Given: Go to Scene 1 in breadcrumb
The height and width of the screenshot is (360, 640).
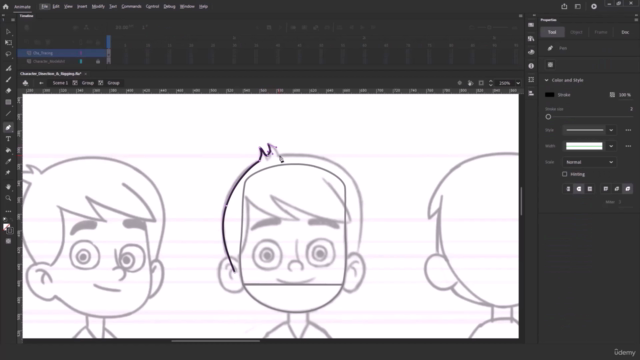Looking at the screenshot, I should (x=60, y=83).
